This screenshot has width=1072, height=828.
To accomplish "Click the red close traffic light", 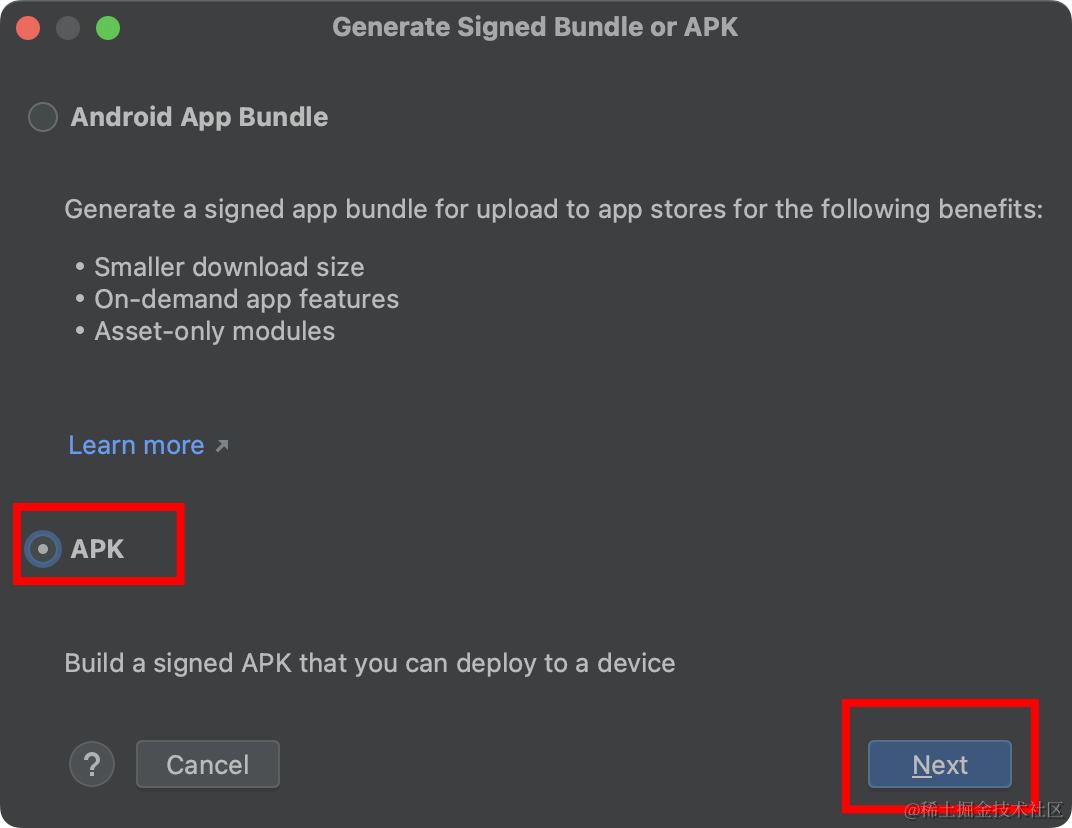I will [28, 27].
